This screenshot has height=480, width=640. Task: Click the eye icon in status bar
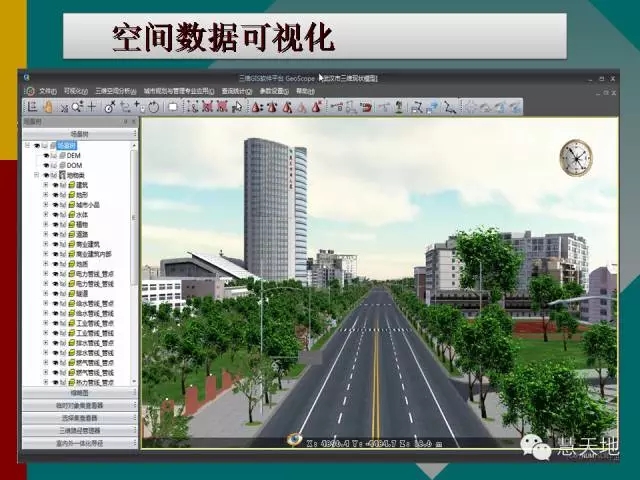click(295, 438)
